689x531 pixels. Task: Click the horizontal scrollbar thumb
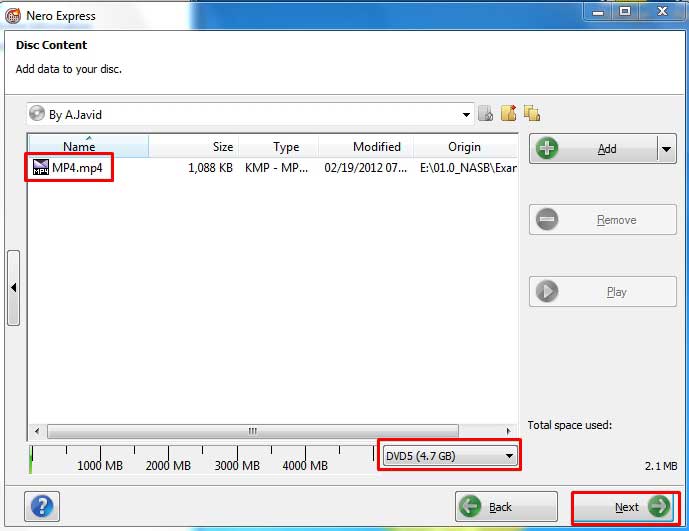click(x=253, y=431)
